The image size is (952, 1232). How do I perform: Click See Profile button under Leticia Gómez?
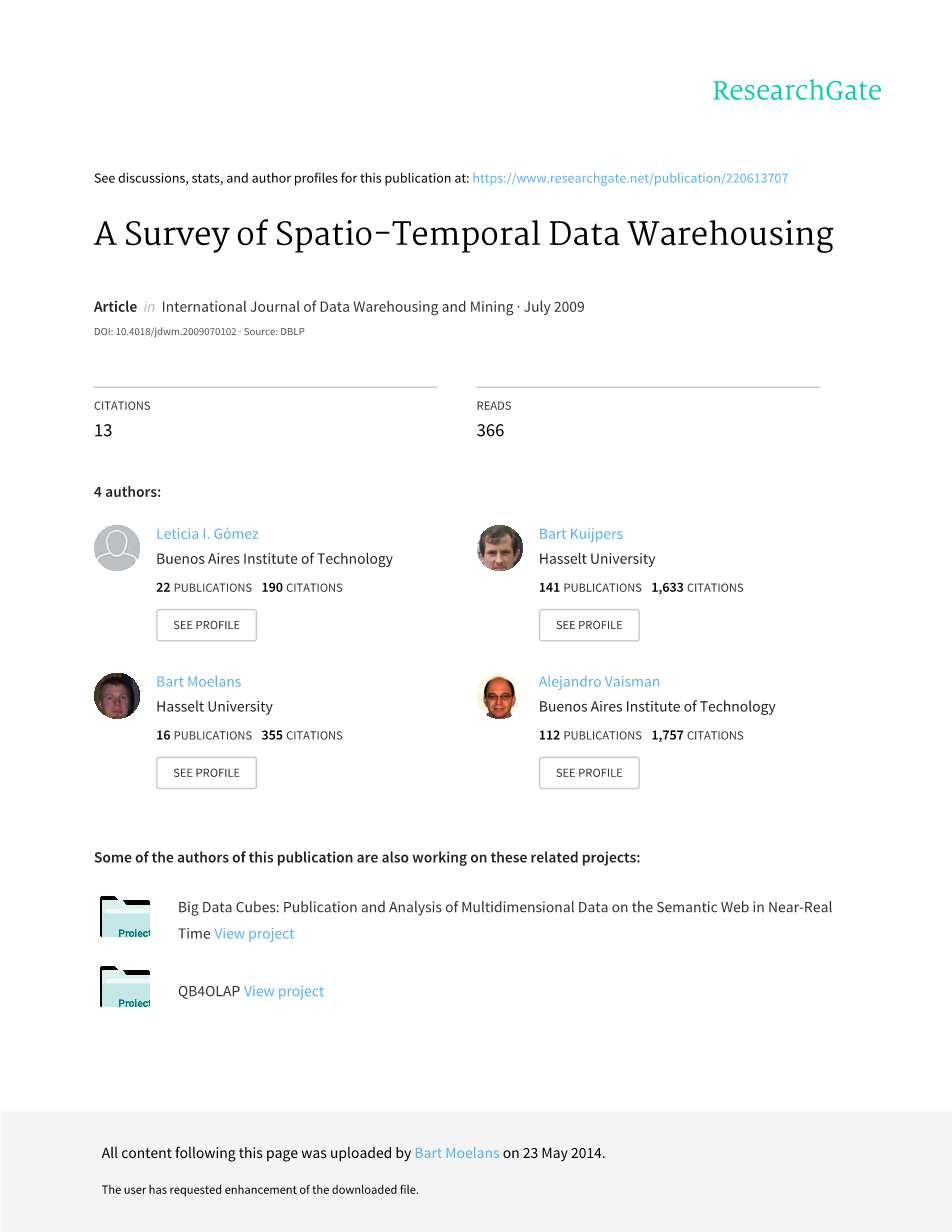[206, 625]
